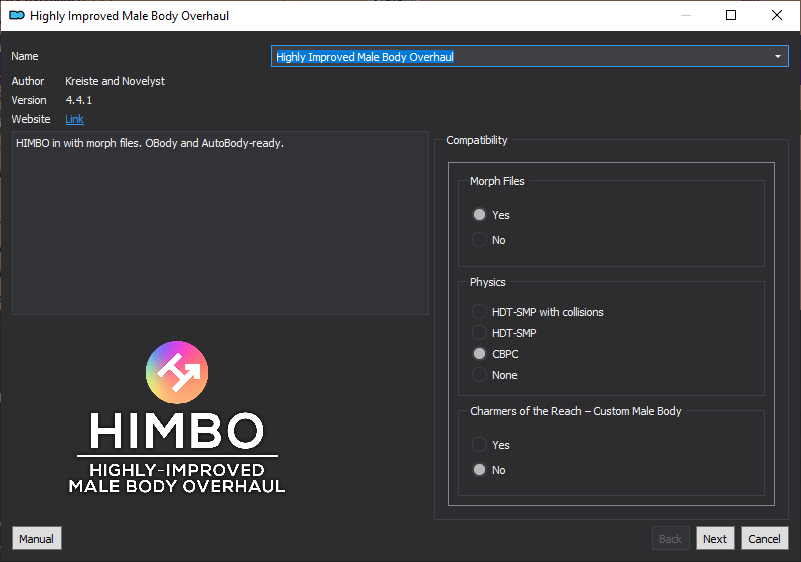The height and width of the screenshot is (562, 801).
Task: Click the installer icon in title bar
Action: click(x=17, y=15)
